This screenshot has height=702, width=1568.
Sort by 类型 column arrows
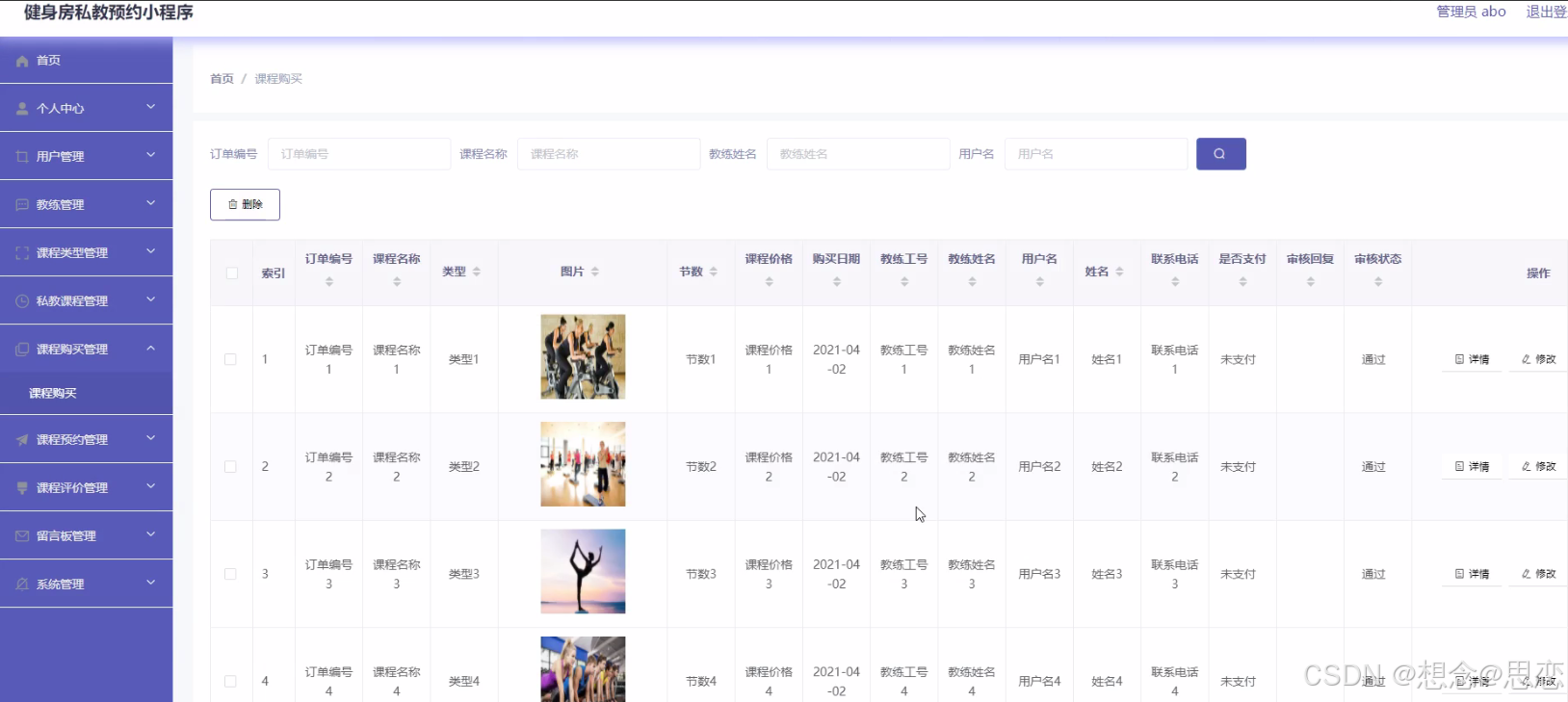(477, 273)
